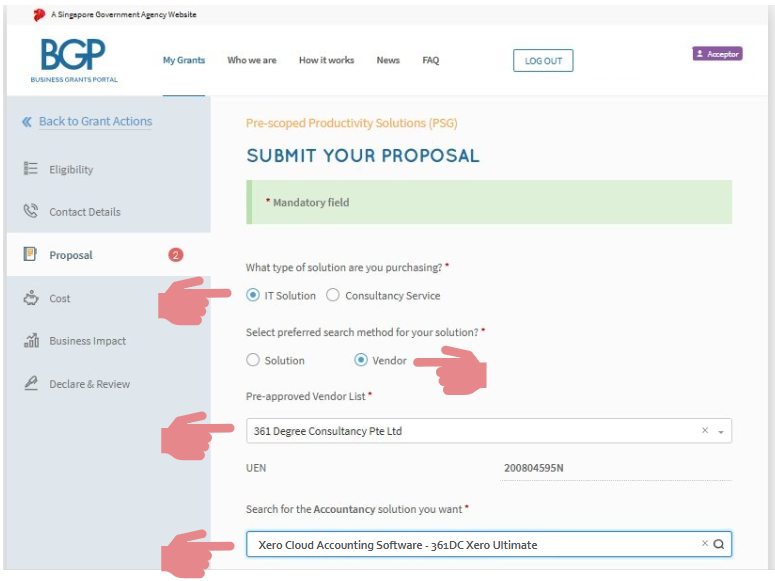Open the Pre-approved Vendor List dropdown arrow
775x581 pixels.
tap(721, 432)
